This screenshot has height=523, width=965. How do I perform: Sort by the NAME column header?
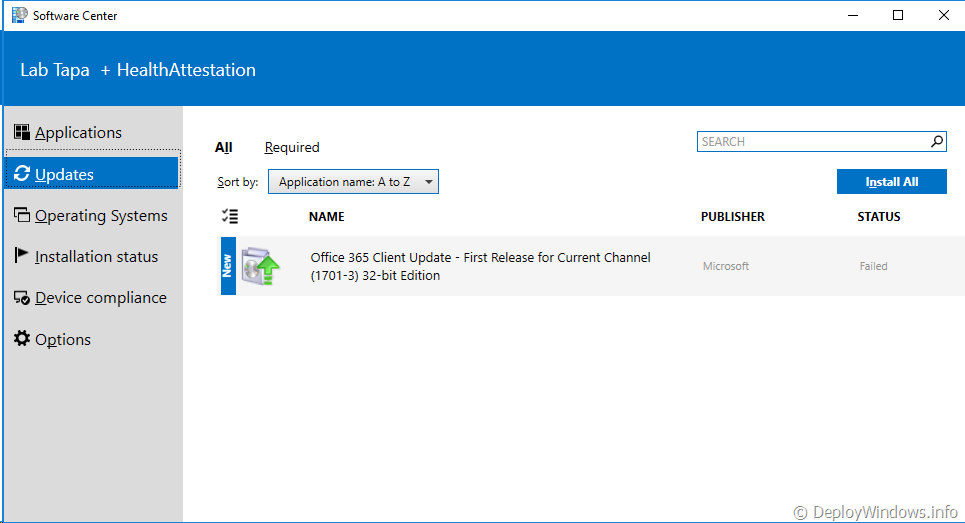coord(326,216)
